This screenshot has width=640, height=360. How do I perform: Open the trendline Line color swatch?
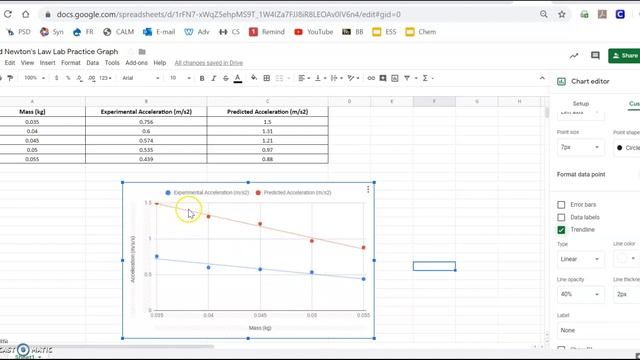(626, 258)
